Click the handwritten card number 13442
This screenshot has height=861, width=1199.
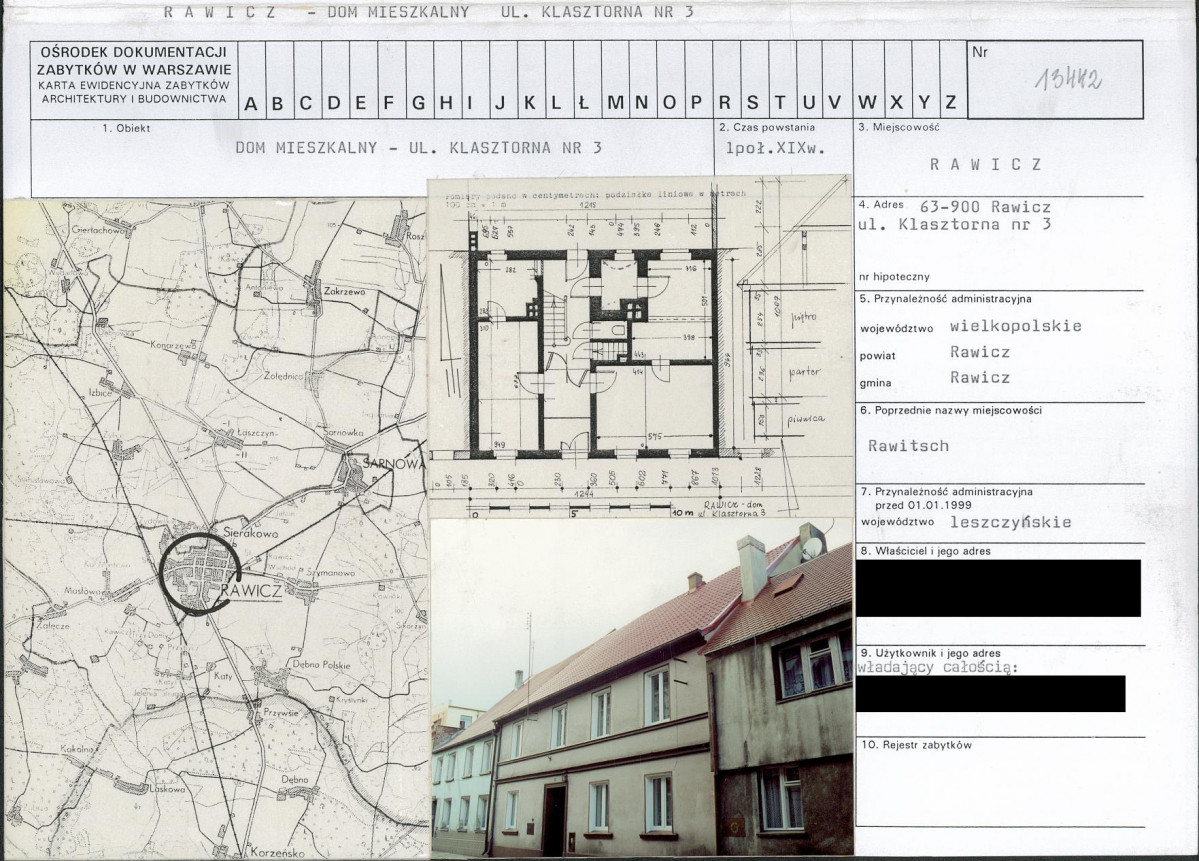click(1069, 77)
